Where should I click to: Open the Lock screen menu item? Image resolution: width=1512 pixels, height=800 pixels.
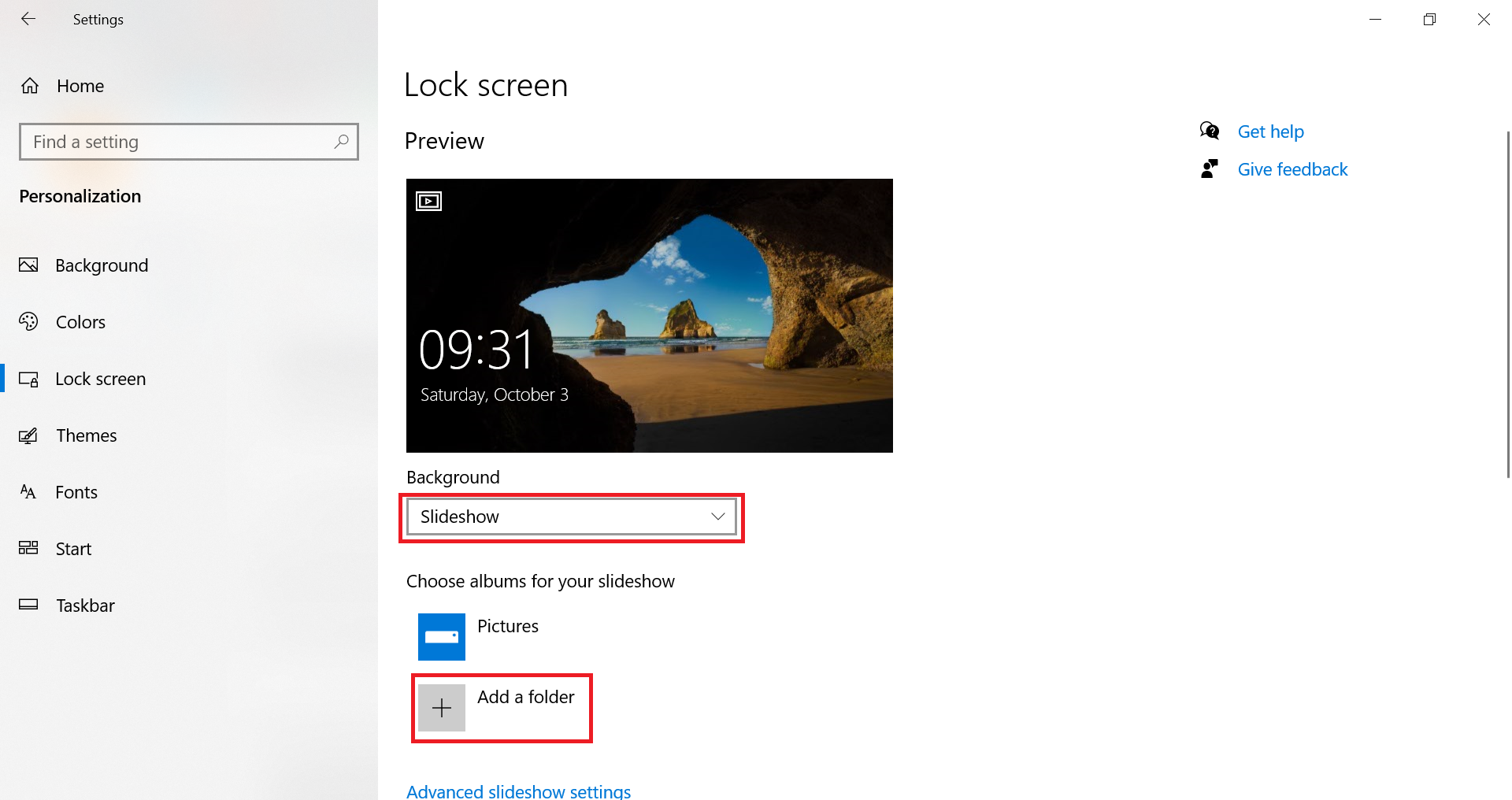click(x=101, y=379)
